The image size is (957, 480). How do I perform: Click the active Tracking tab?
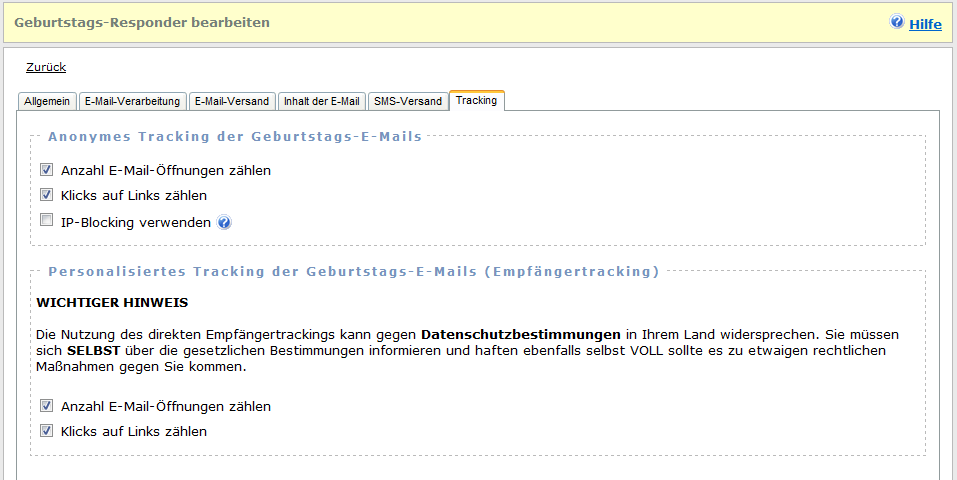pyautogui.click(x=476, y=100)
